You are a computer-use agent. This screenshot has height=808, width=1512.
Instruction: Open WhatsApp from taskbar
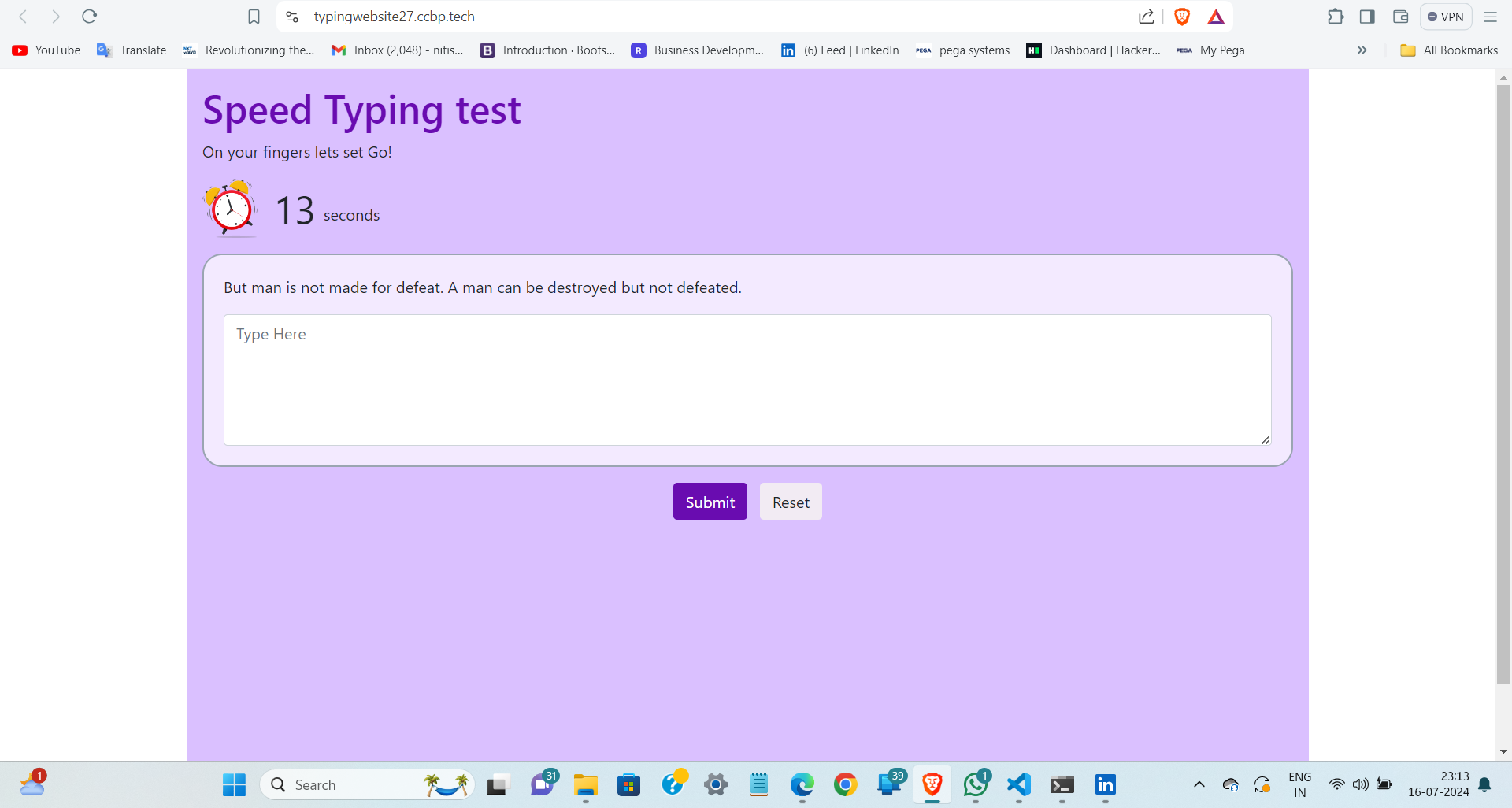coord(976,784)
